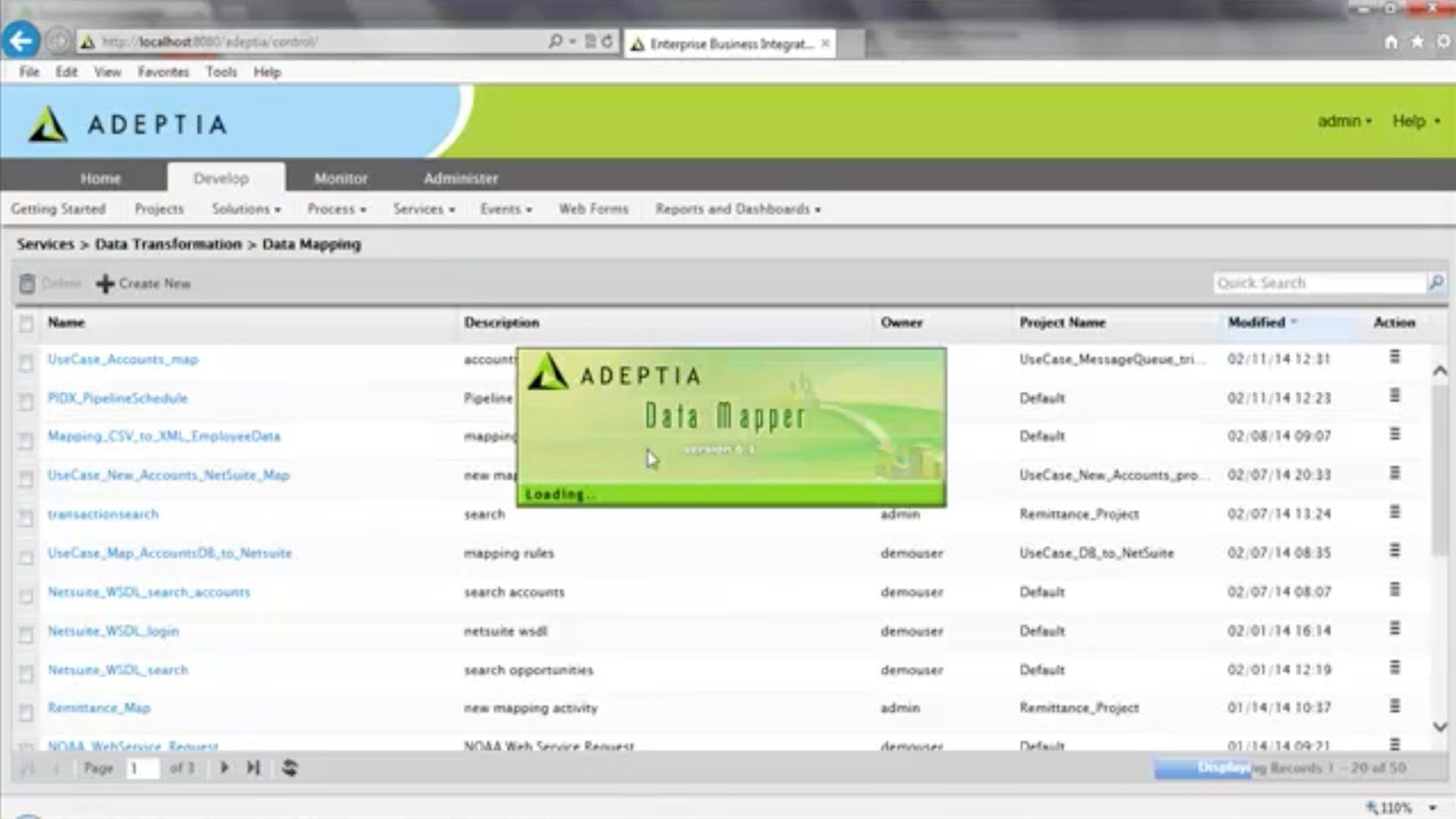This screenshot has height=819, width=1456.
Task: Open the Netsuite_WSDL_login mapping link
Action: tap(113, 631)
